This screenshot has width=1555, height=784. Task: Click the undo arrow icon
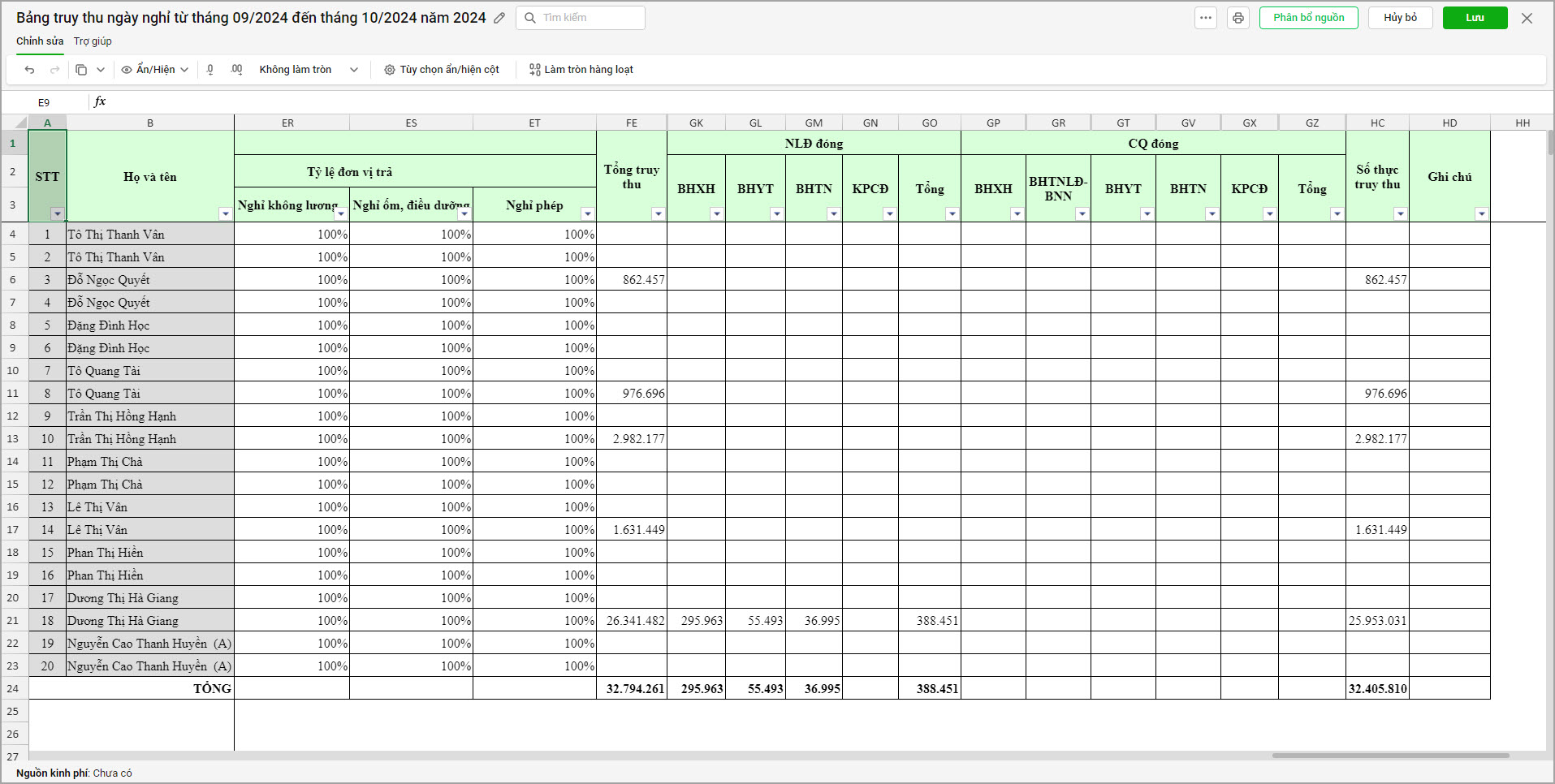(x=29, y=70)
